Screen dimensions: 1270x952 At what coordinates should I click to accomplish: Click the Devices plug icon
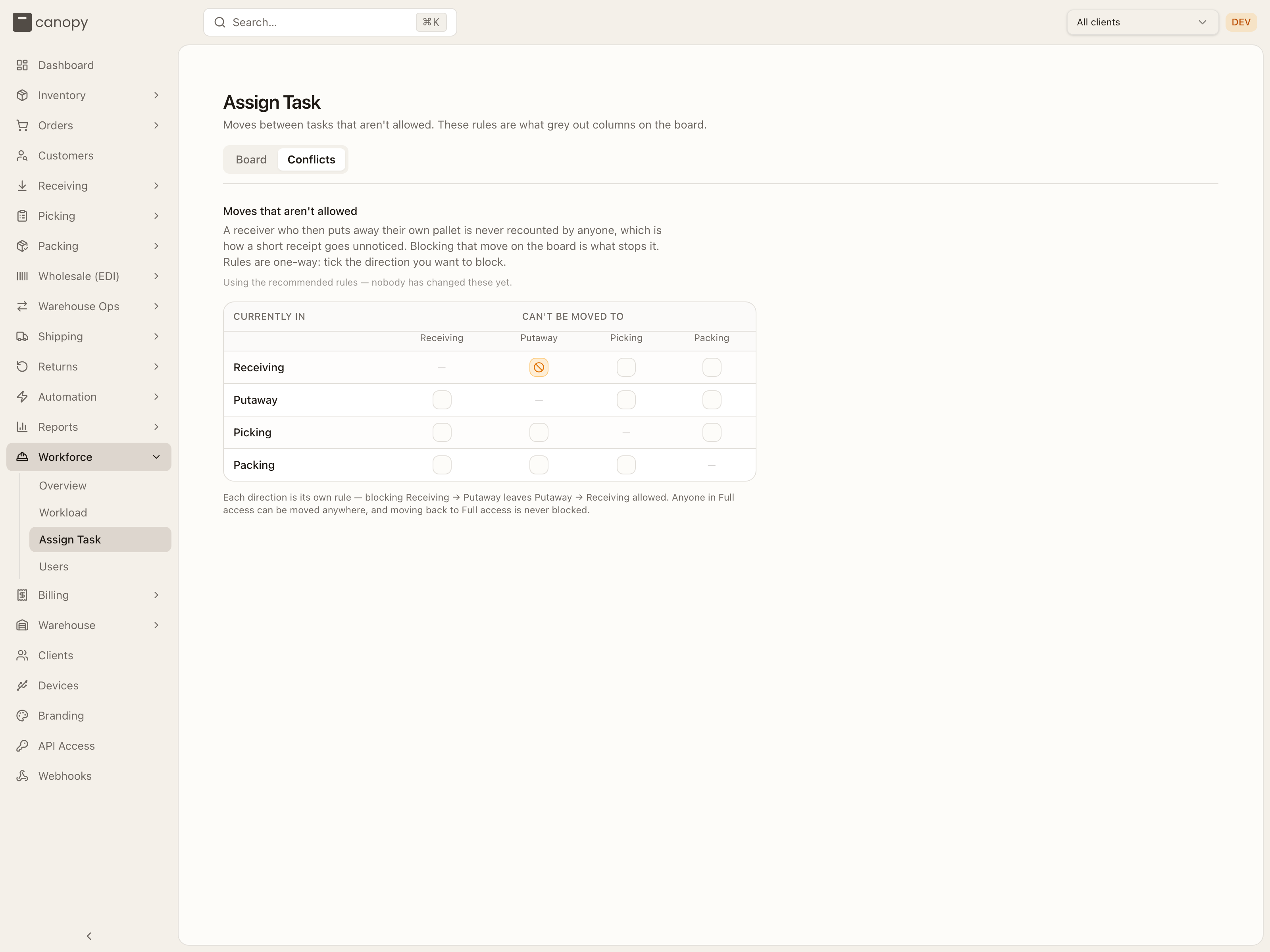click(22, 685)
